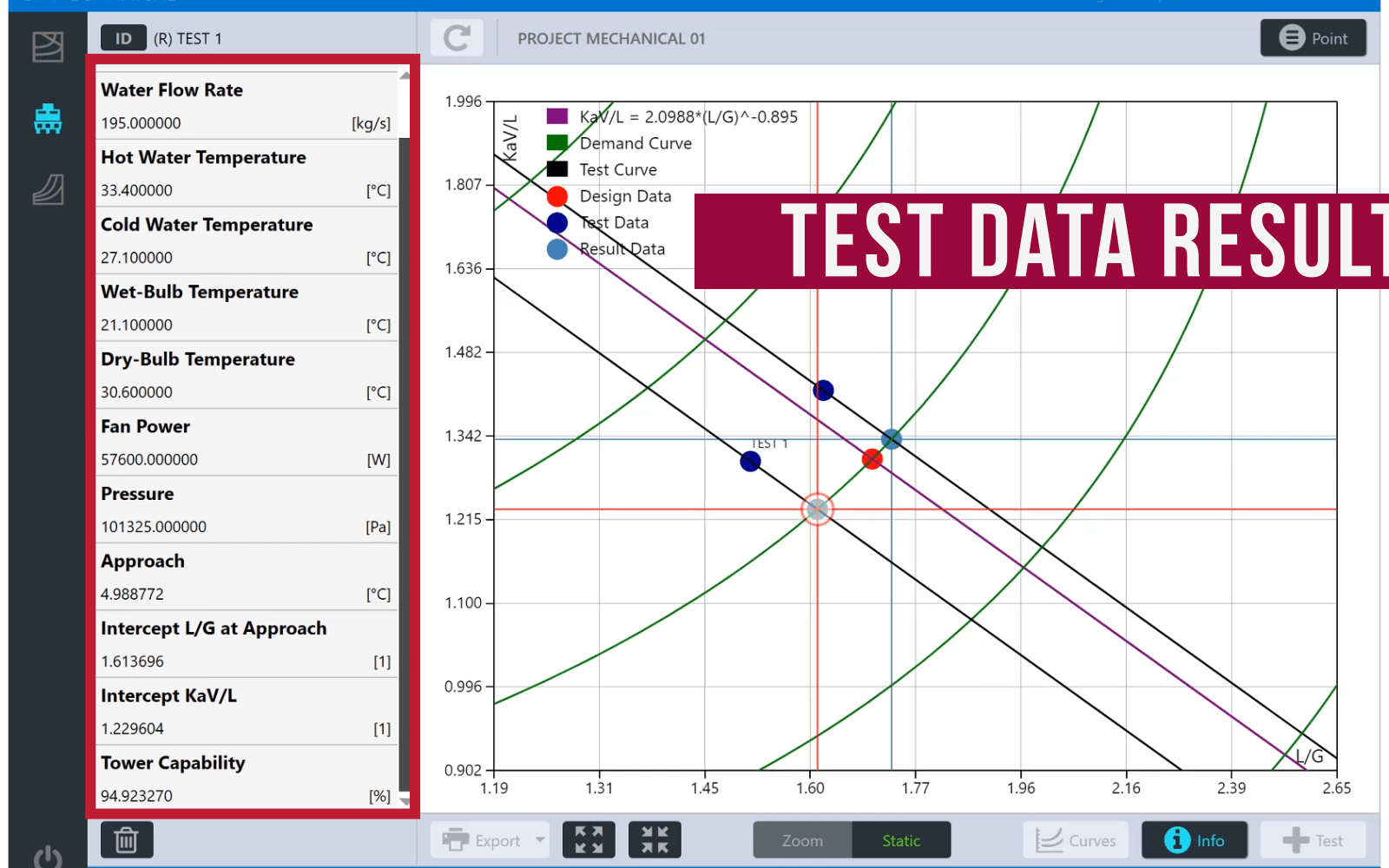The width and height of the screenshot is (1389, 868).
Task: Open the curves sheet icon in sidebar
Action: 48,189
